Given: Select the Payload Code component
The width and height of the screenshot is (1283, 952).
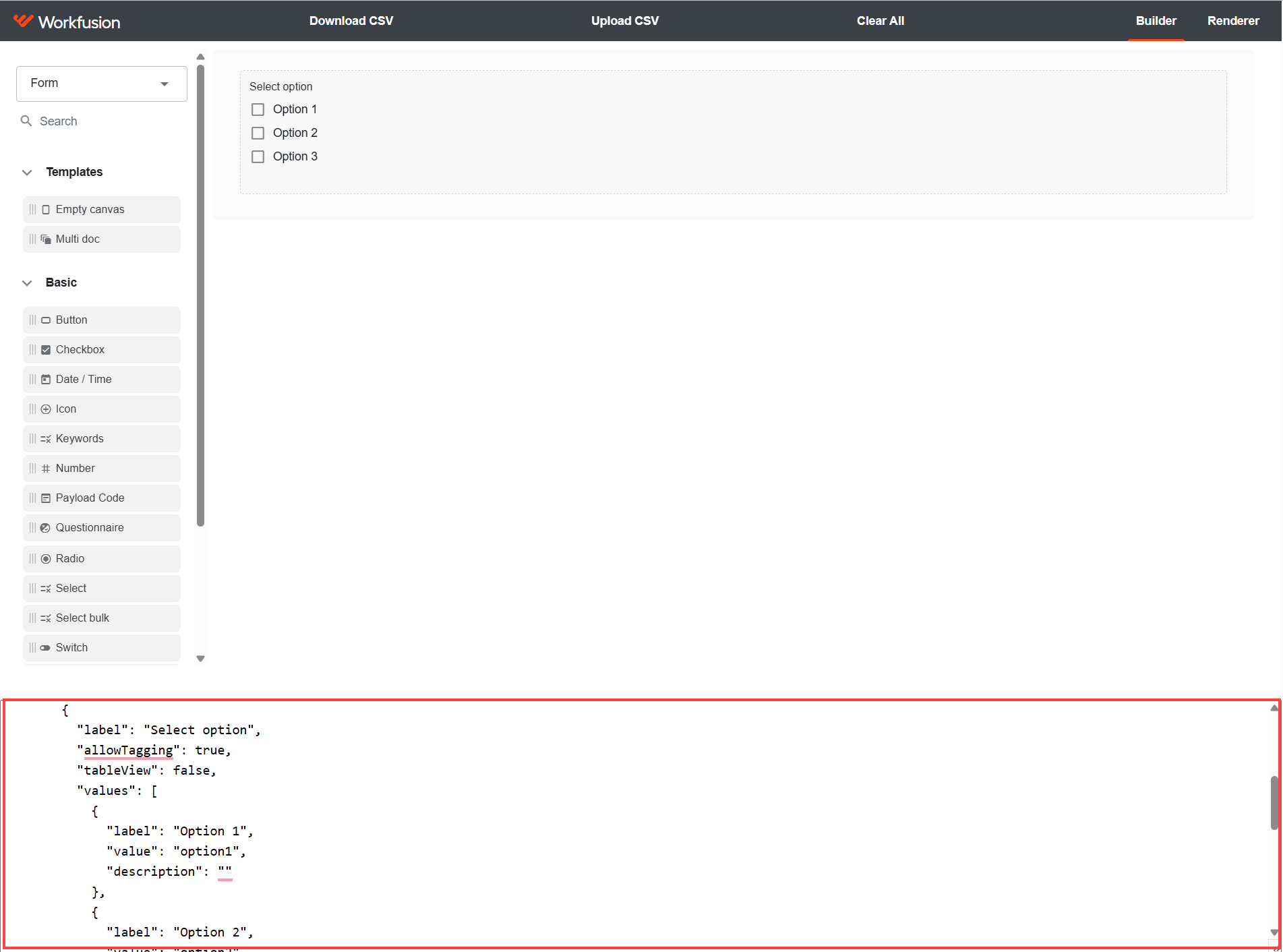Looking at the screenshot, I should (102, 498).
